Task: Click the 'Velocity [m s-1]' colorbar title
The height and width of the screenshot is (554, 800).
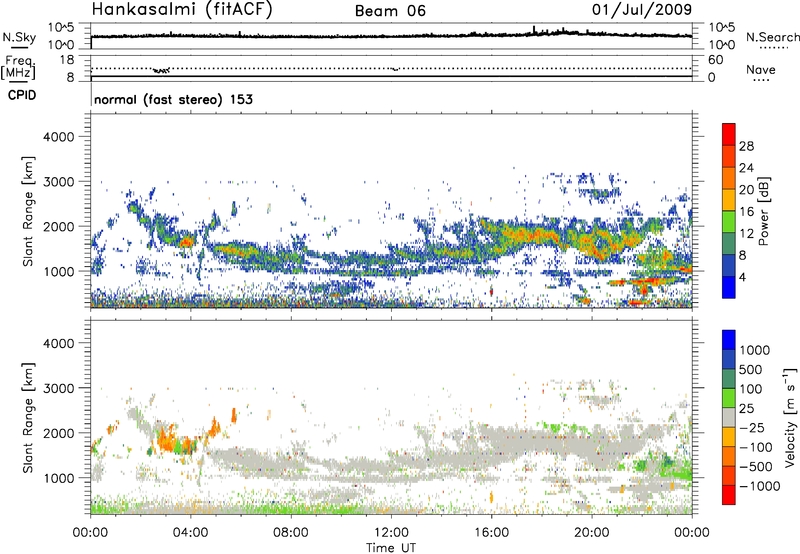Action: click(x=790, y=417)
